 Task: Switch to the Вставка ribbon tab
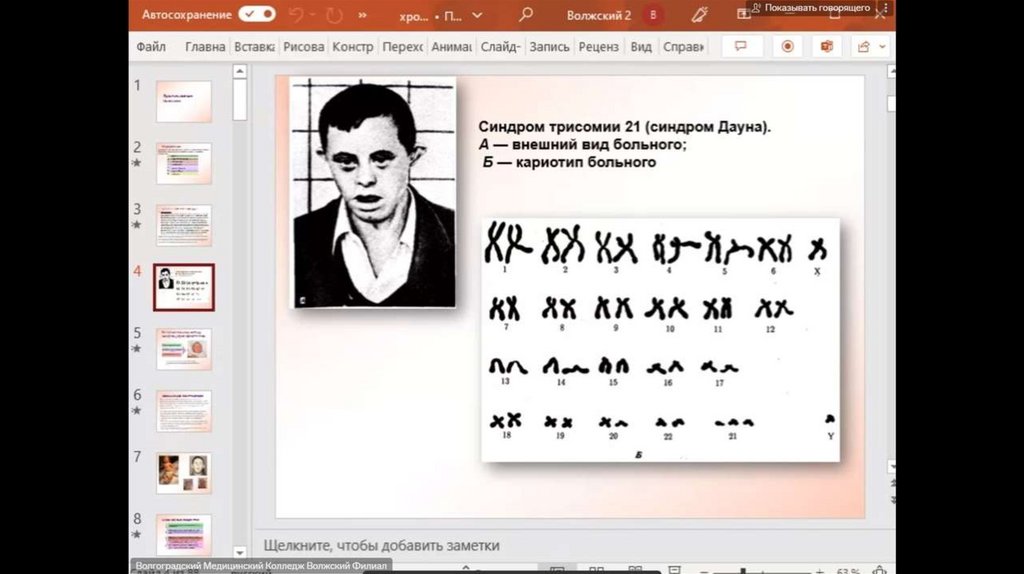[254, 46]
